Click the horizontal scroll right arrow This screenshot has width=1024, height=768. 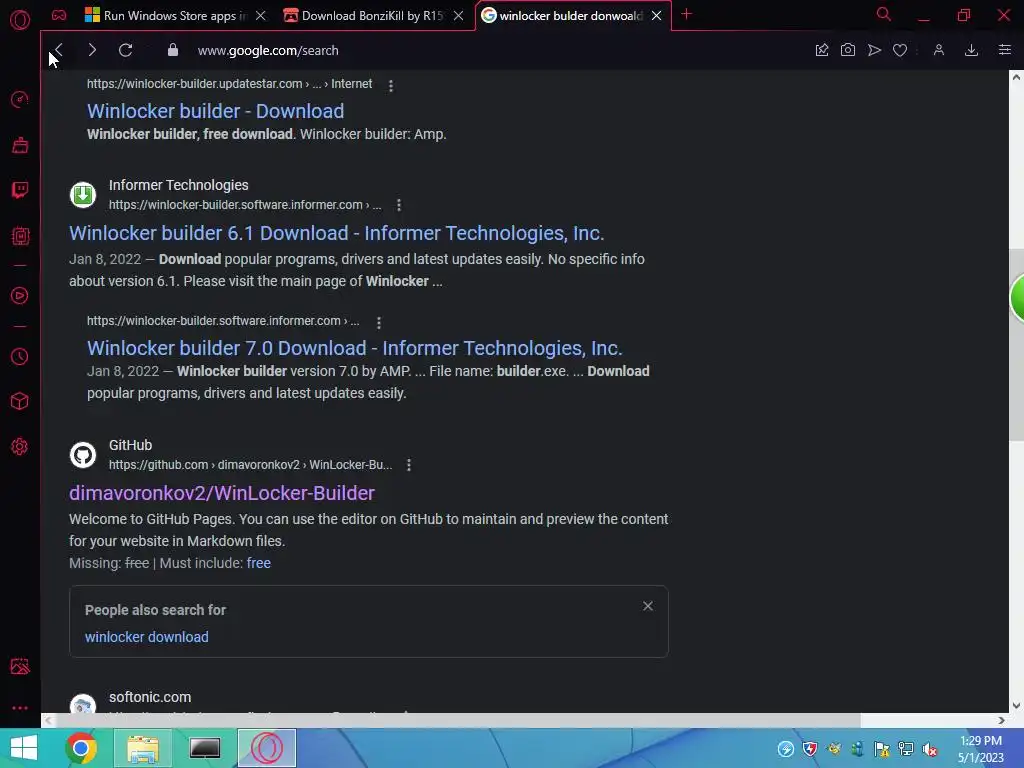pyautogui.click(x=1001, y=720)
